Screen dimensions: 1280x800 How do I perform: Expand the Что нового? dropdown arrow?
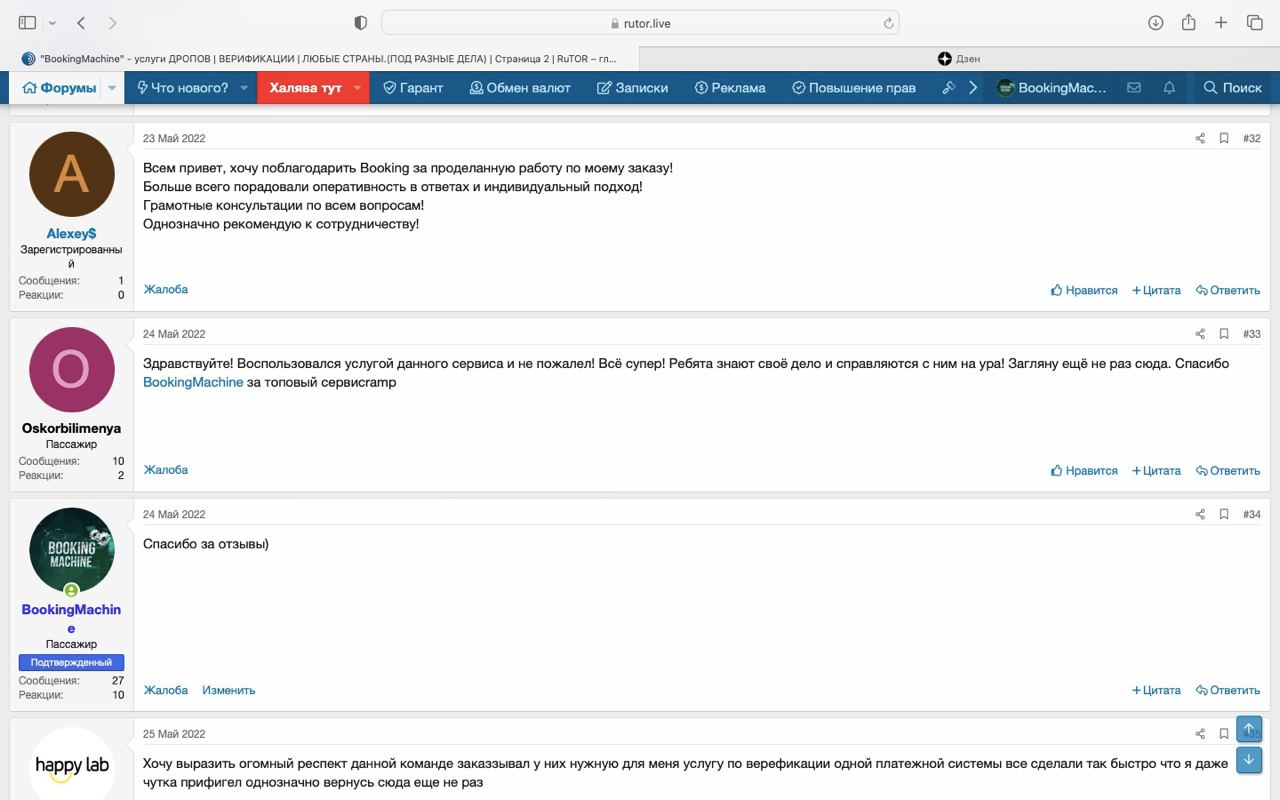point(244,88)
